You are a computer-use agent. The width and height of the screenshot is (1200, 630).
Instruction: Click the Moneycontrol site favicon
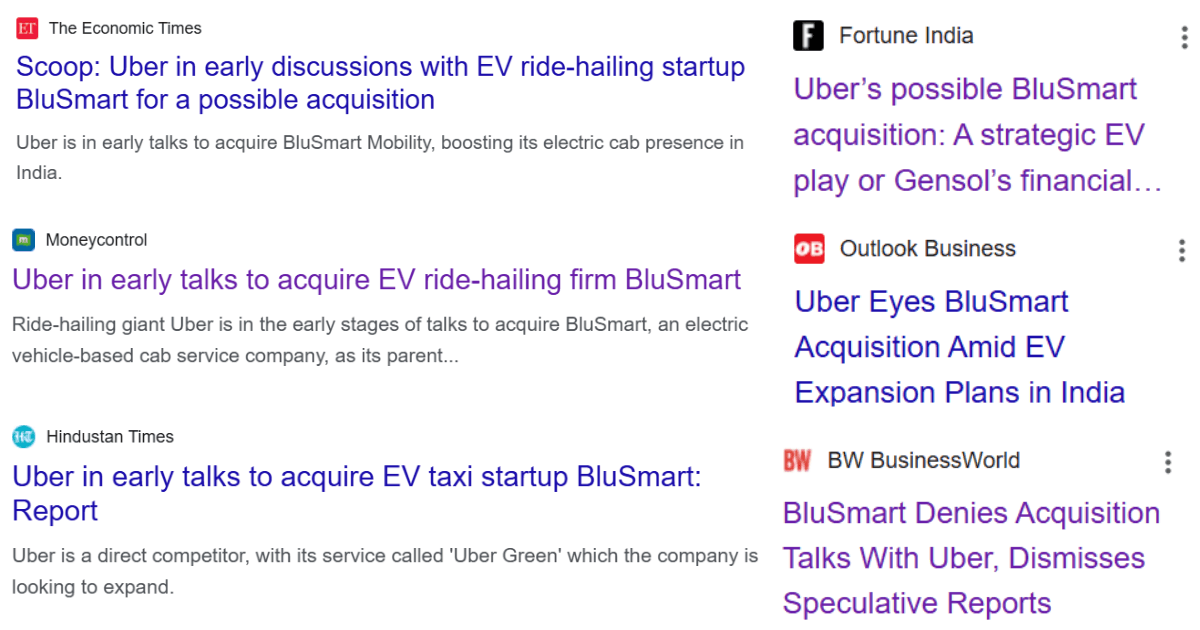pyautogui.click(x=23, y=240)
